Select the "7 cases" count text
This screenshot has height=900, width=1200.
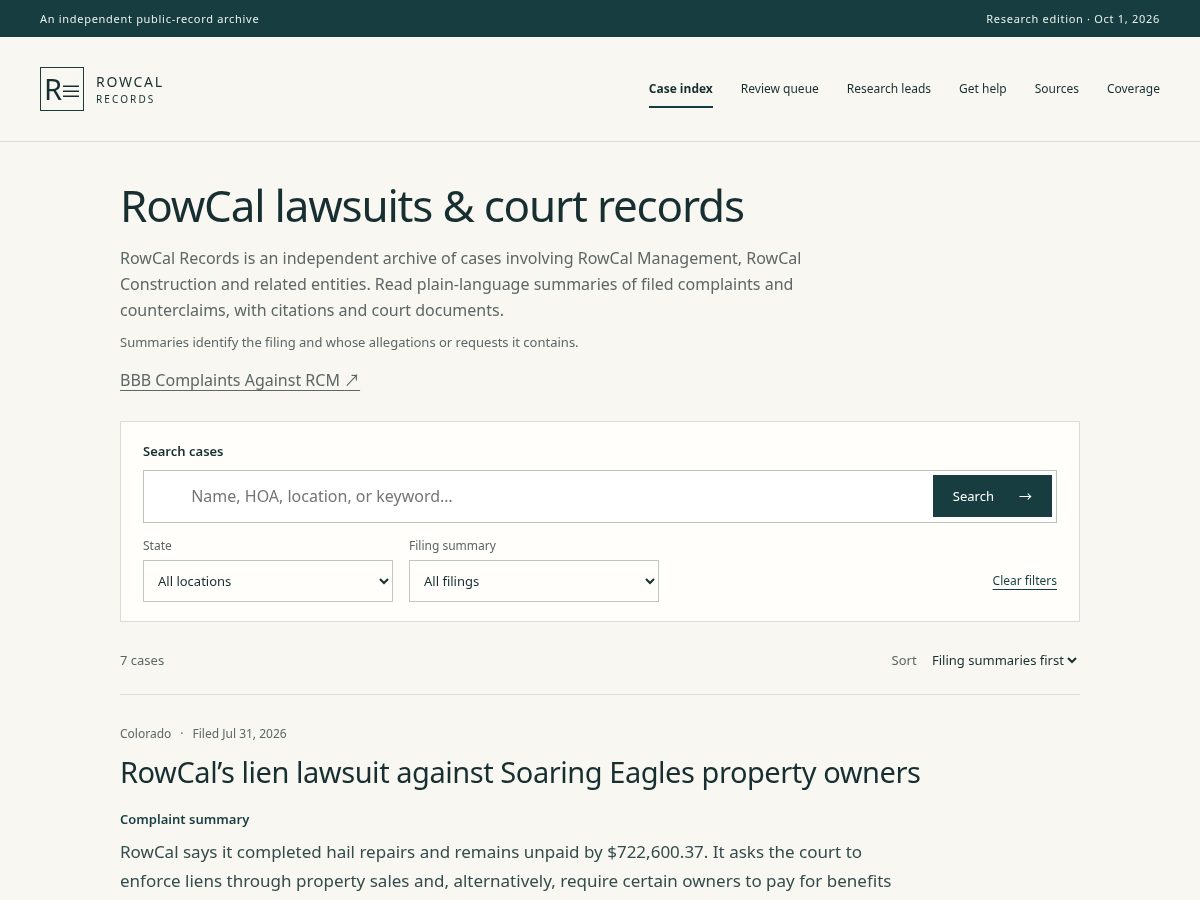click(x=142, y=660)
